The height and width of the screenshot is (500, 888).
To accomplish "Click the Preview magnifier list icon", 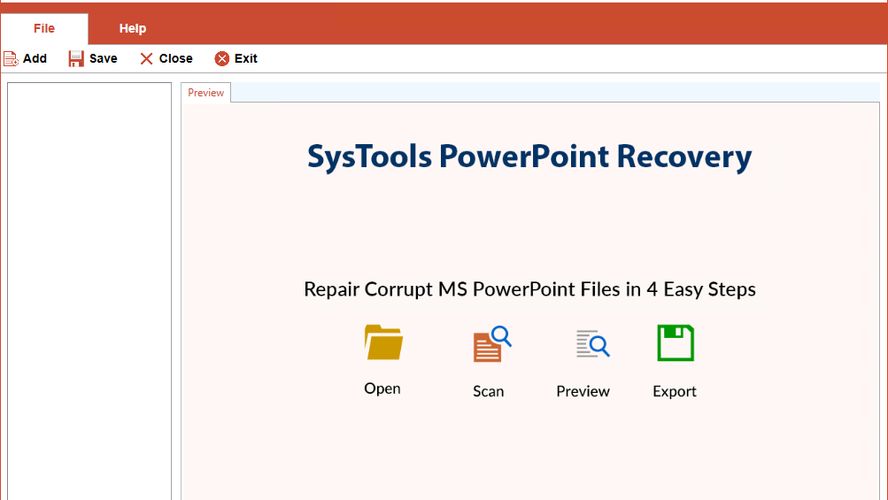I will (593, 344).
